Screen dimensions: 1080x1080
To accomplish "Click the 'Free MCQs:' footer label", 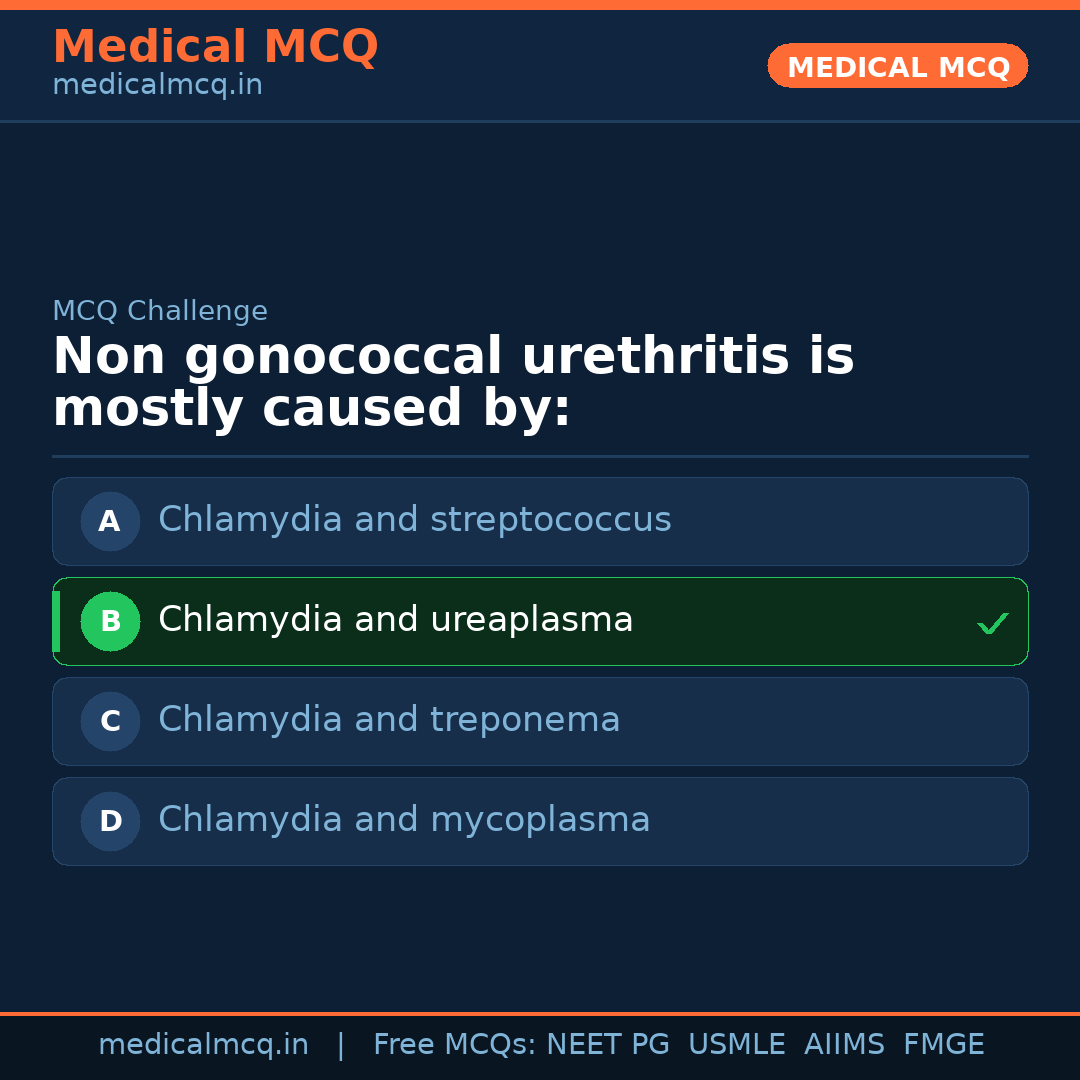I will coord(455,1045).
